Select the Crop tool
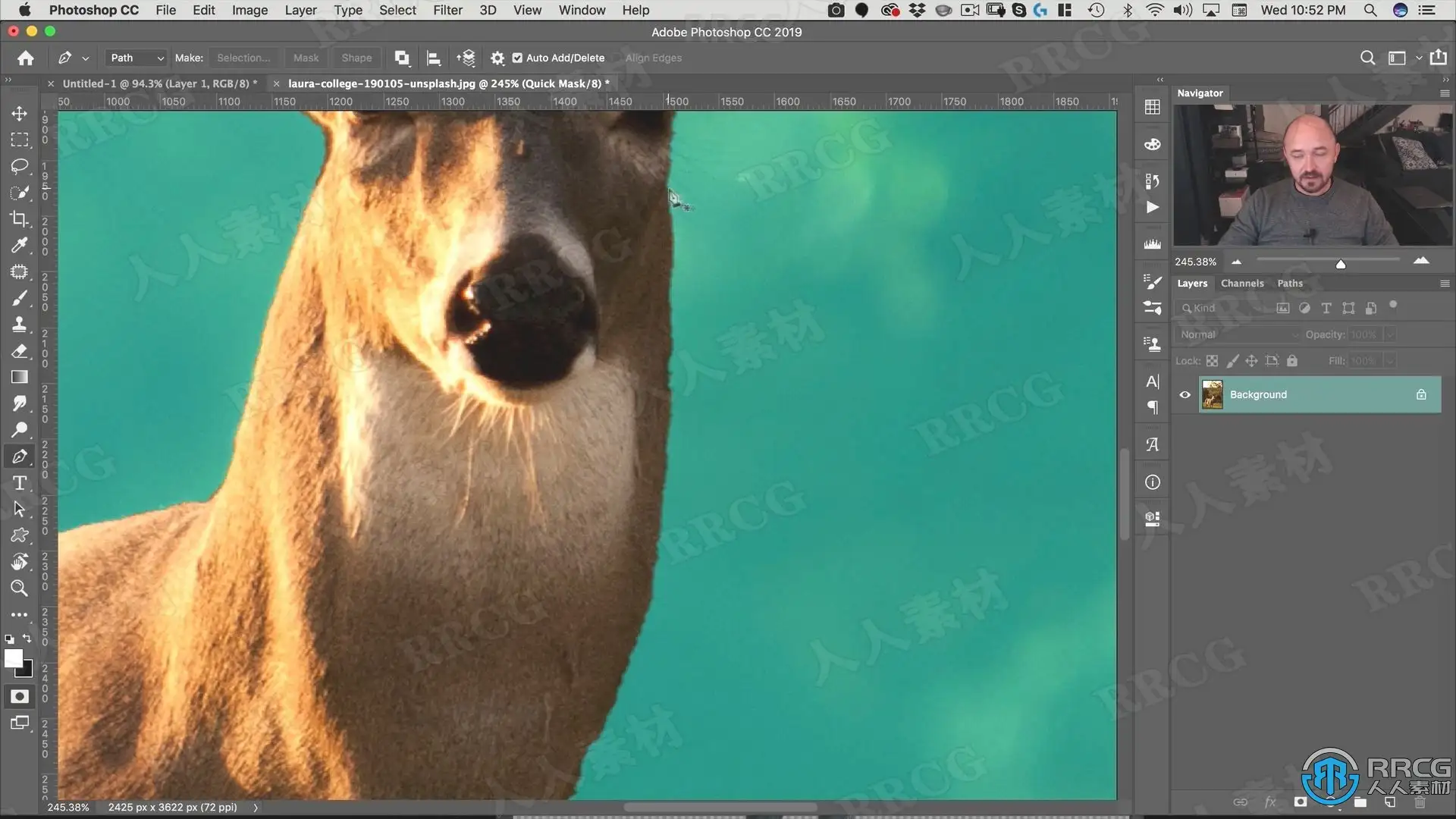This screenshot has width=1456, height=819. (x=20, y=219)
